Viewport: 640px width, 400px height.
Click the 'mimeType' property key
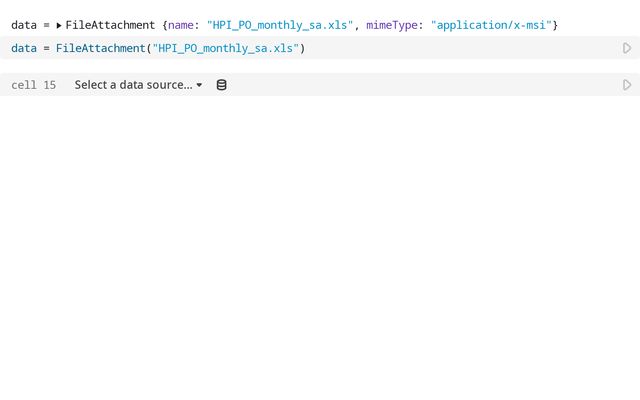pos(391,25)
